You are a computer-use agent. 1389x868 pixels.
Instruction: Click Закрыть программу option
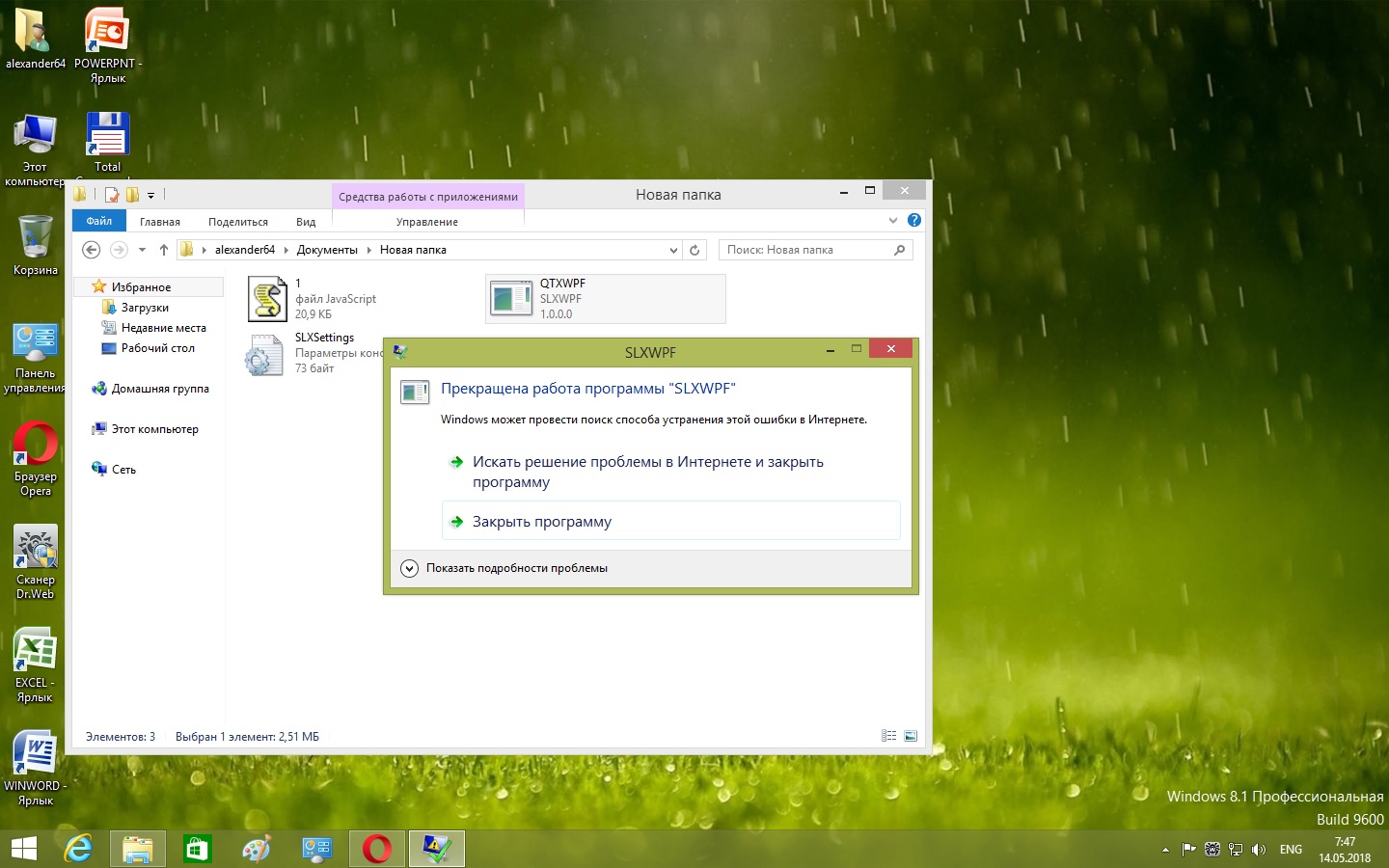click(542, 522)
